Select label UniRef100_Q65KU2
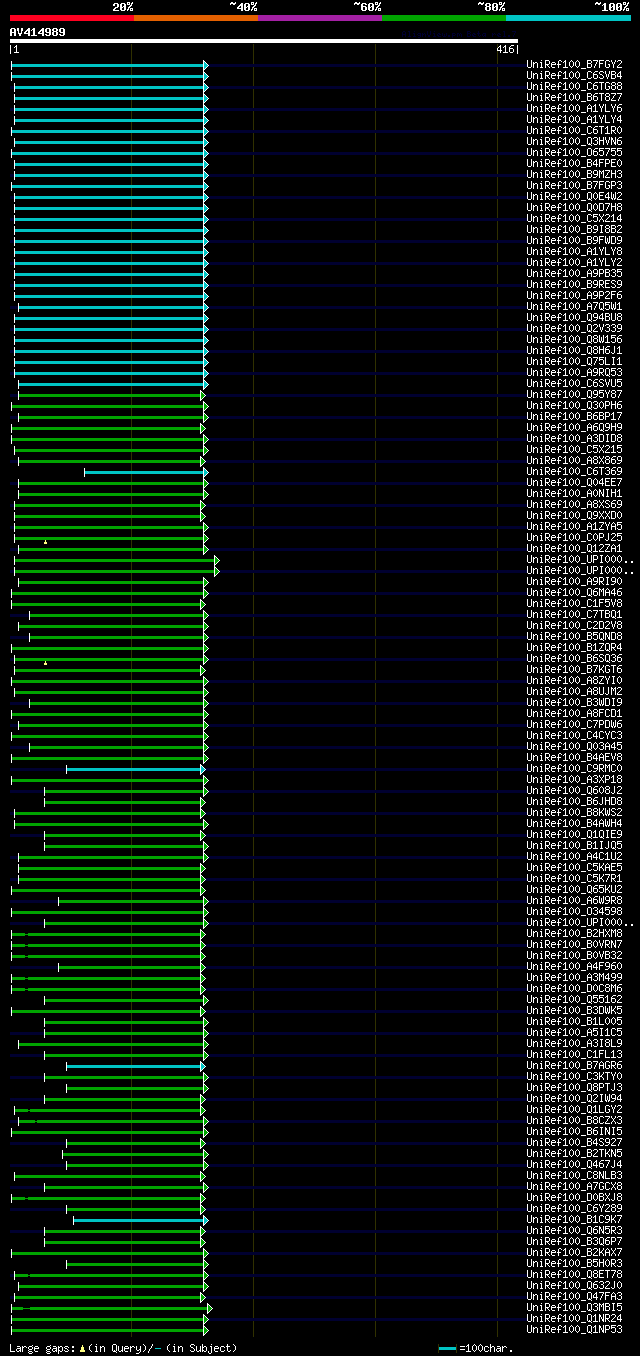The image size is (640, 1356). [574, 890]
